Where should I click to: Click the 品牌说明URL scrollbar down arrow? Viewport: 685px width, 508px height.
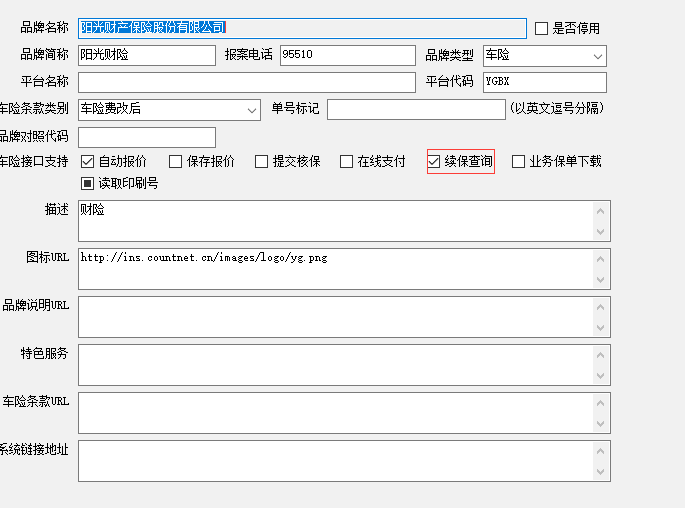[601, 328]
